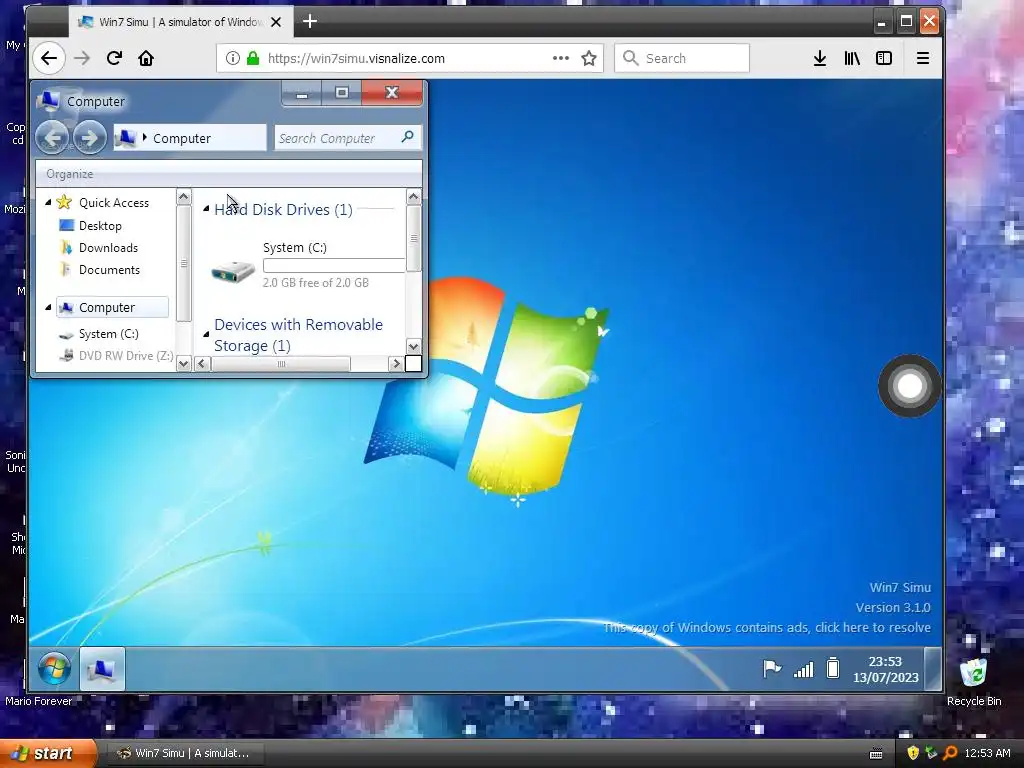Click XP start button

click(49, 753)
